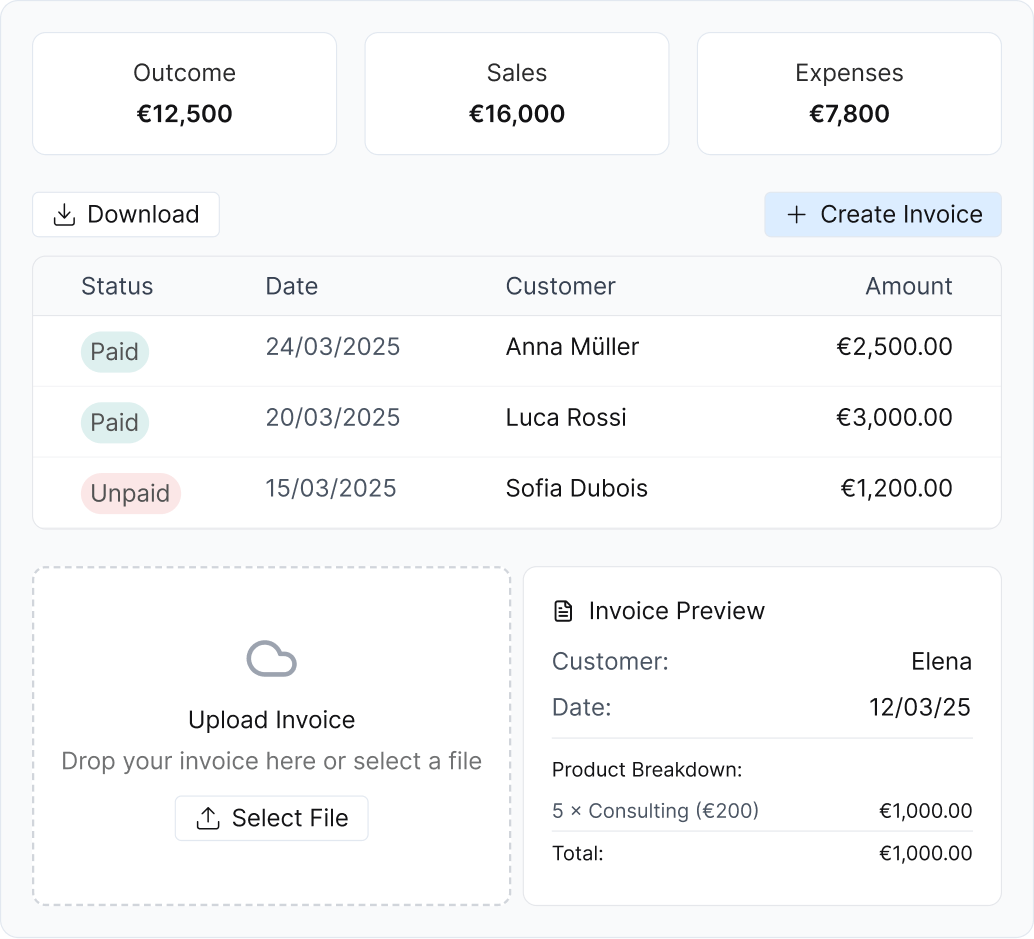Toggle the Paid badge for Luca Rossi
This screenshot has height=939, width=1034.
(114, 422)
